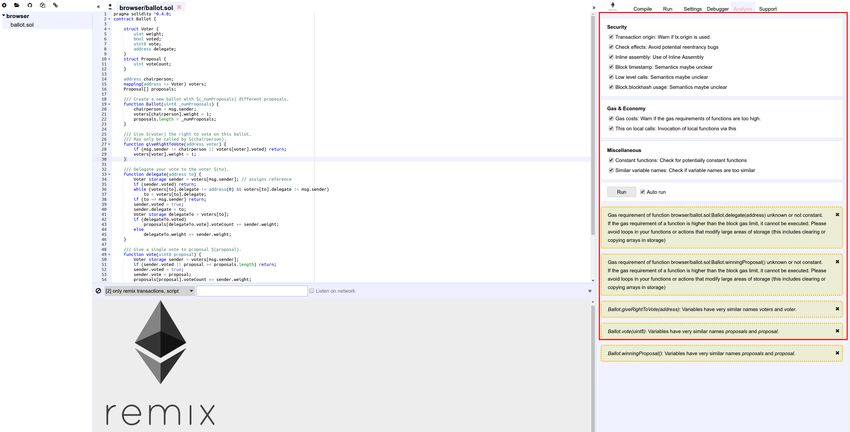850x432 pixels.
Task: Fold function vote at line 49
Action: pos(109,254)
